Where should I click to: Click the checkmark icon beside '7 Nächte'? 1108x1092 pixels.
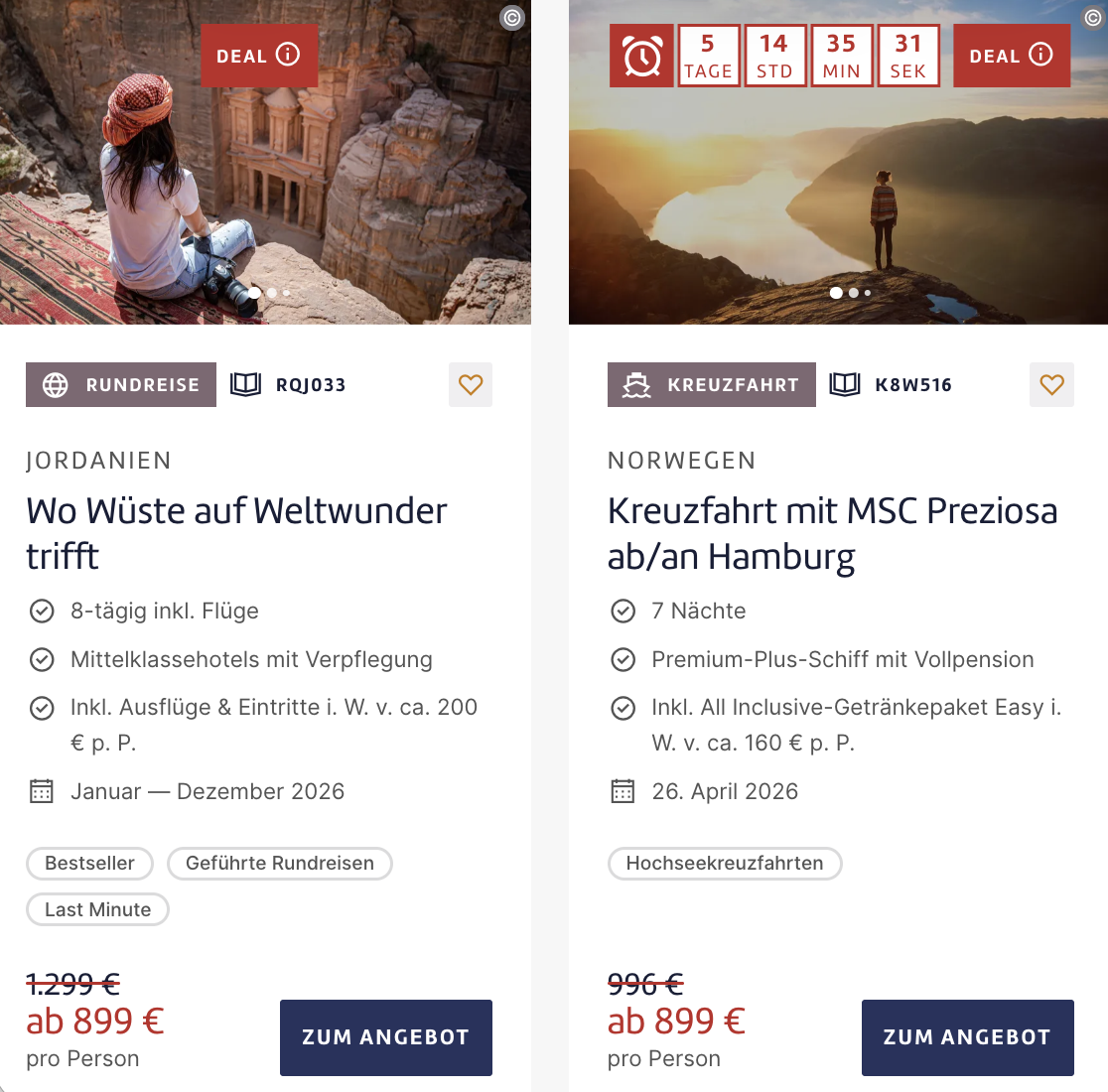pos(623,611)
